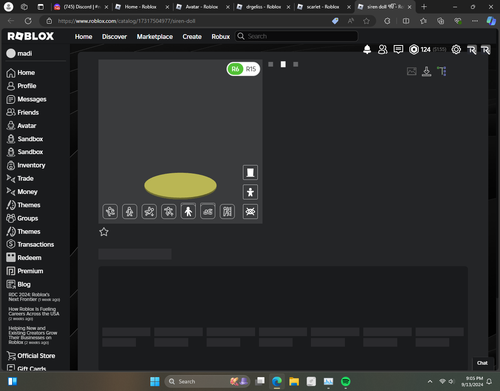Click the picture icon beside download
The width and height of the screenshot is (500, 391).
(x=412, y=71)
